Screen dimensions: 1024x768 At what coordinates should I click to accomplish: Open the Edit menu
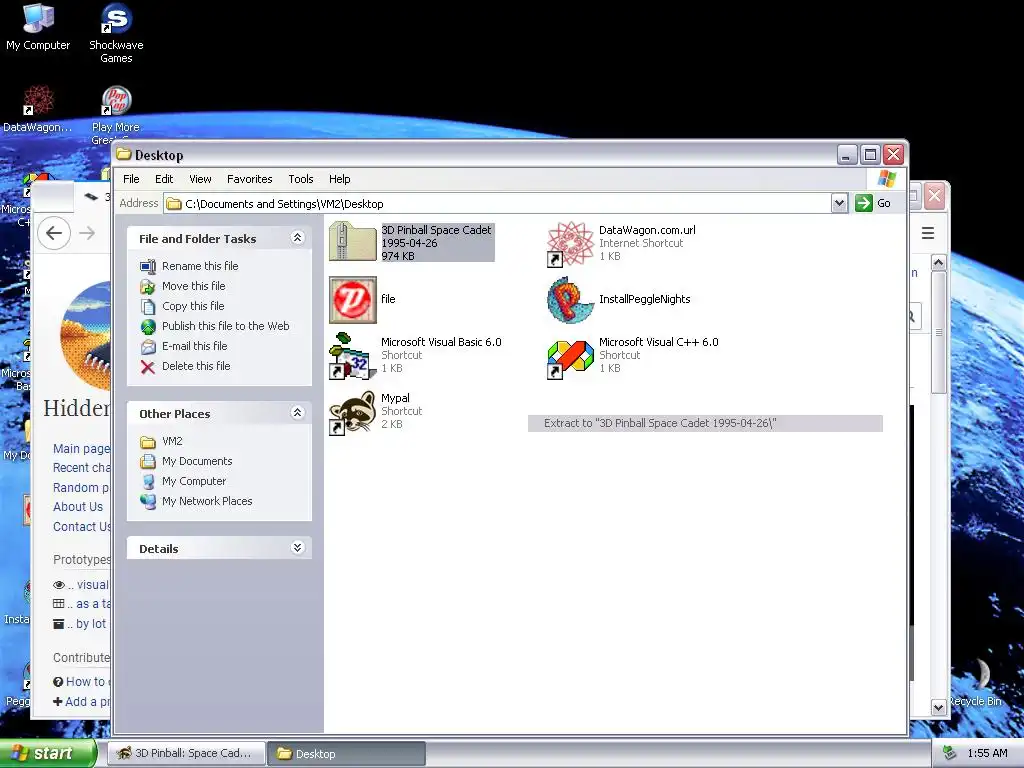[x=164, y=179]
